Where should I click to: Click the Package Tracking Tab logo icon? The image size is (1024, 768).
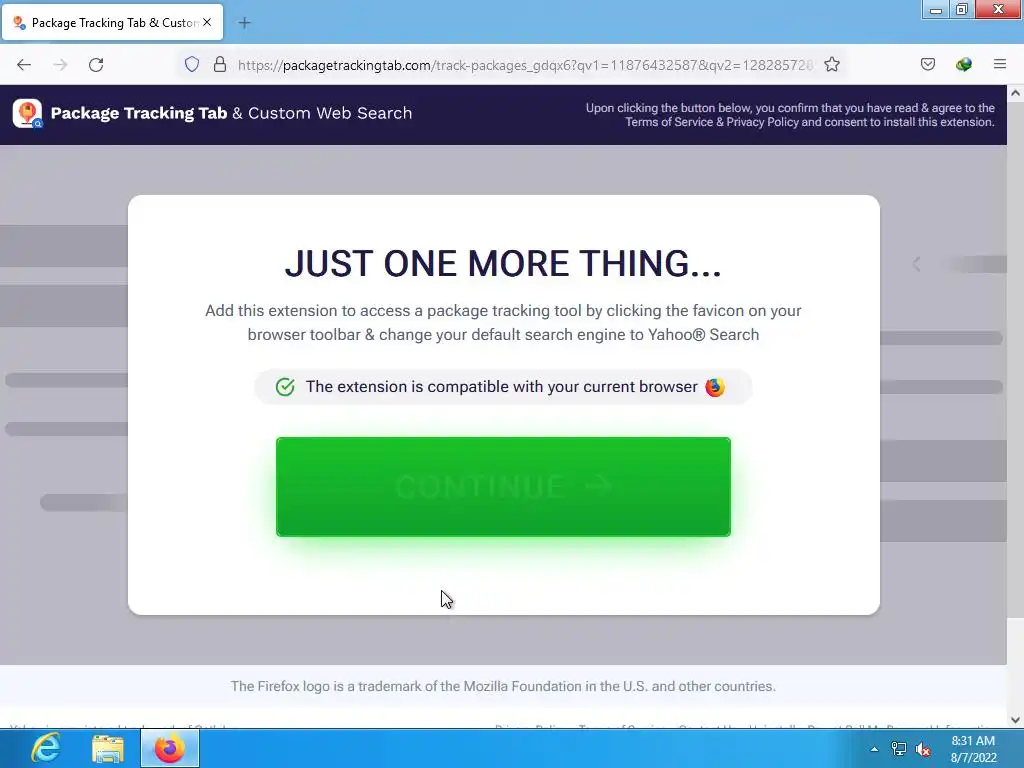coord(27,114)
